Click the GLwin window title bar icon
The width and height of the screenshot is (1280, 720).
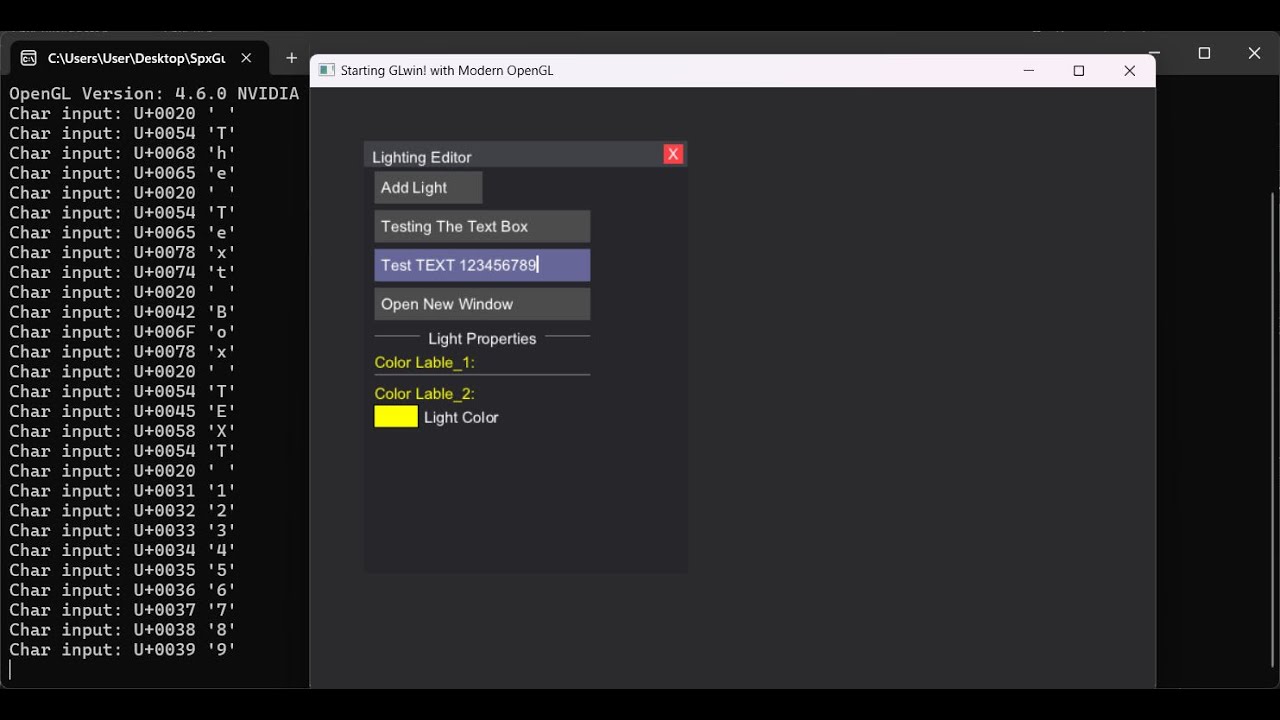(326, 70)
